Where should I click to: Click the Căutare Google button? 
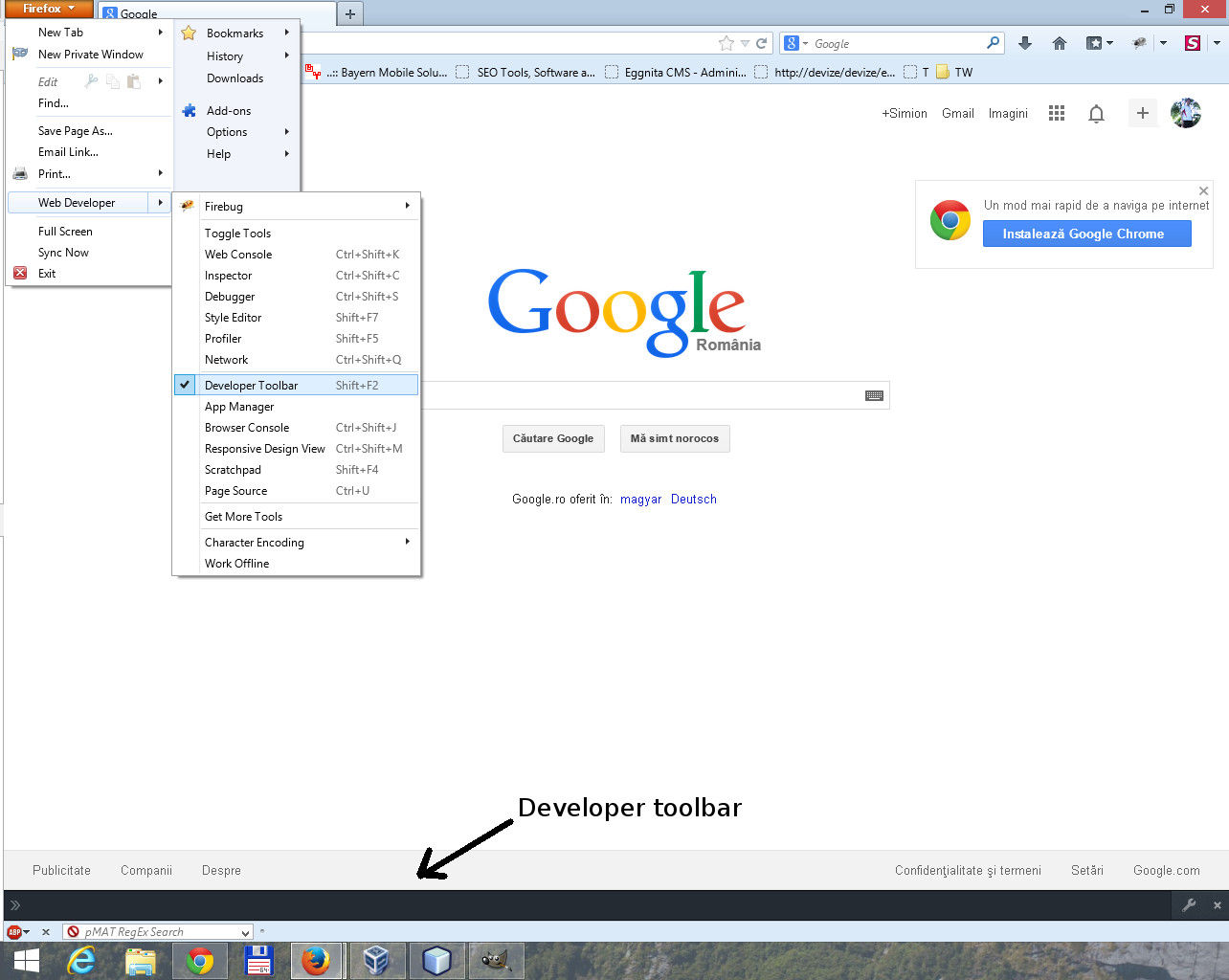[553, 438]
